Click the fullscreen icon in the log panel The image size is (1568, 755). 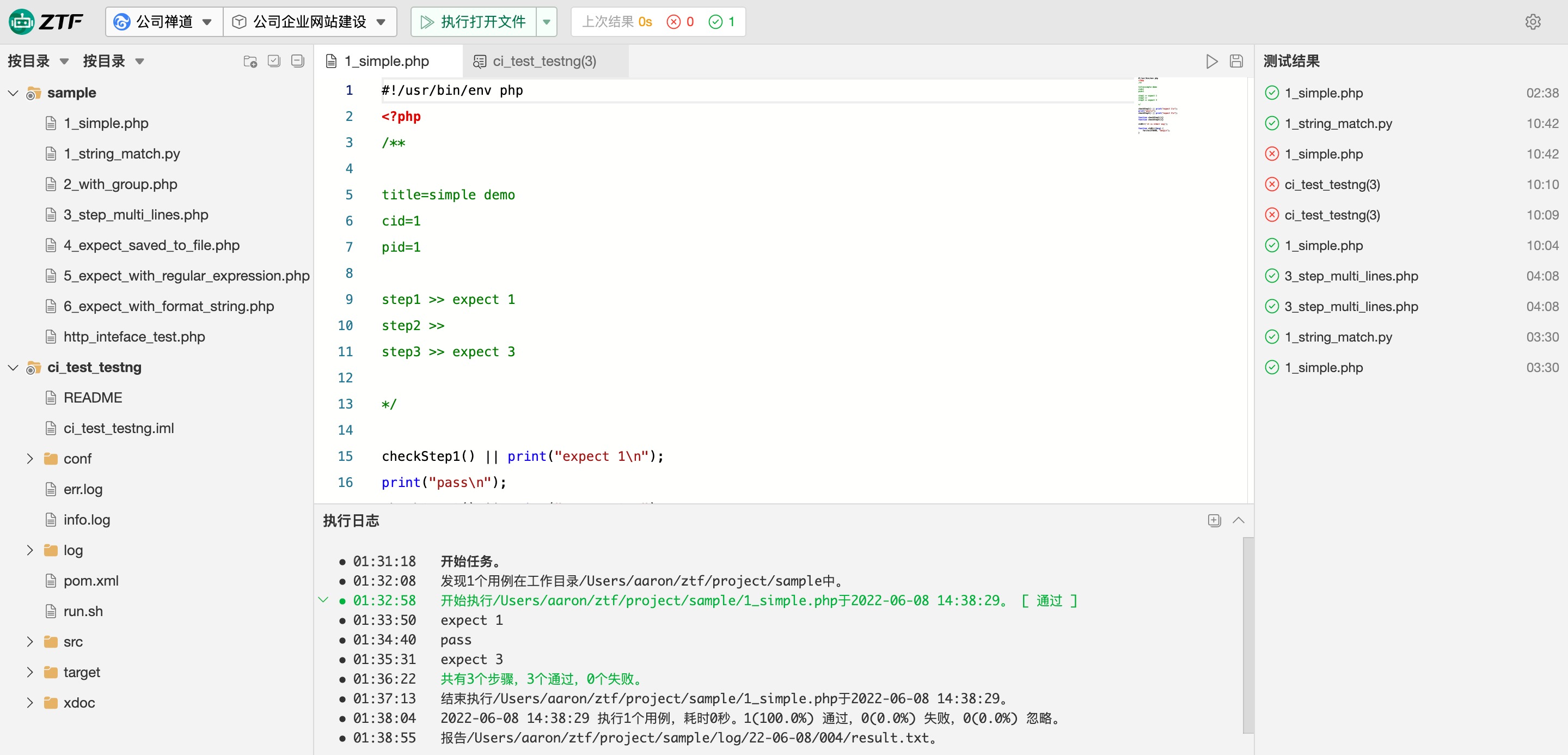pyautogui.click(x=1214, y=520)
